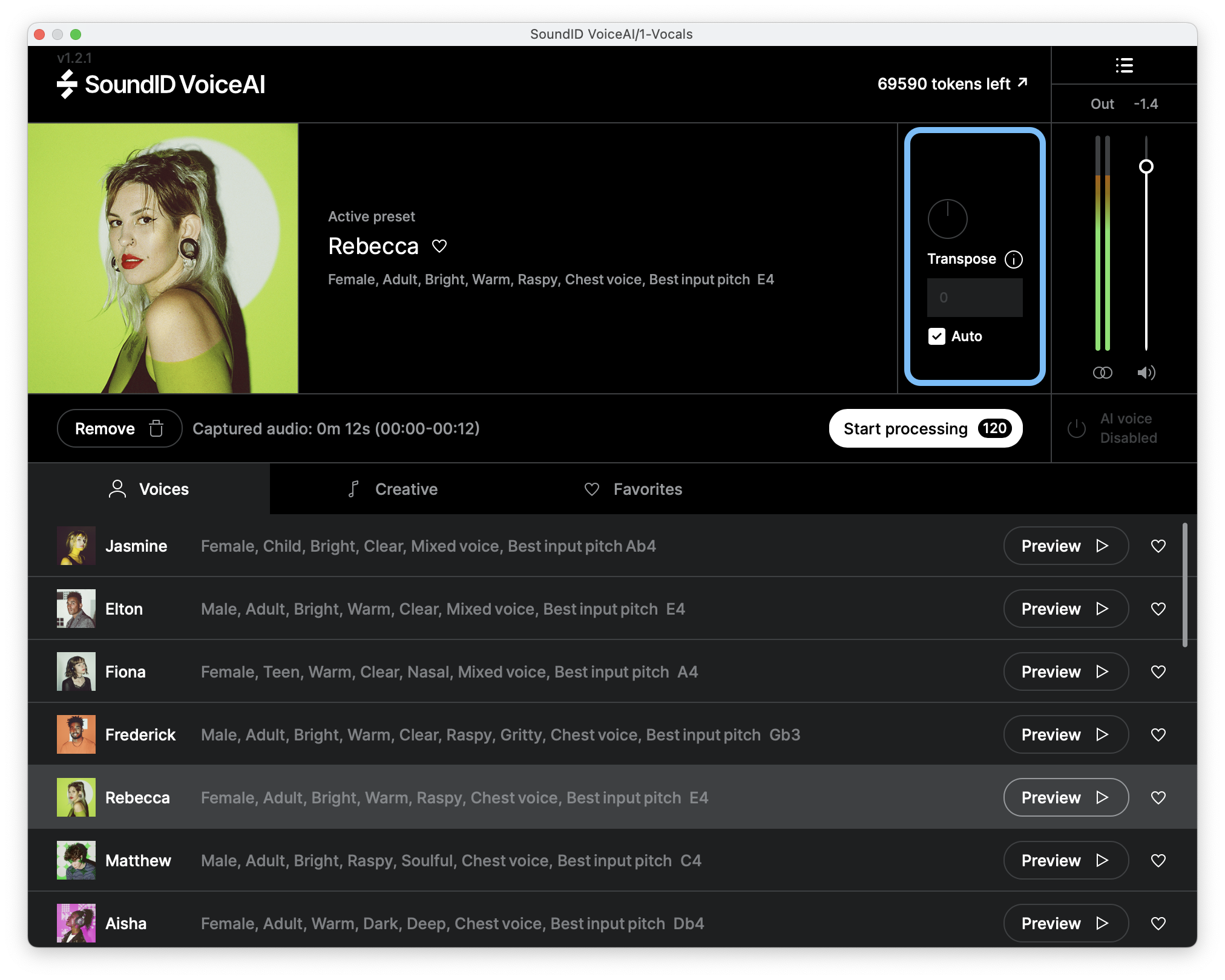Favorite Fiona with the heart icon

(1158, 672)
